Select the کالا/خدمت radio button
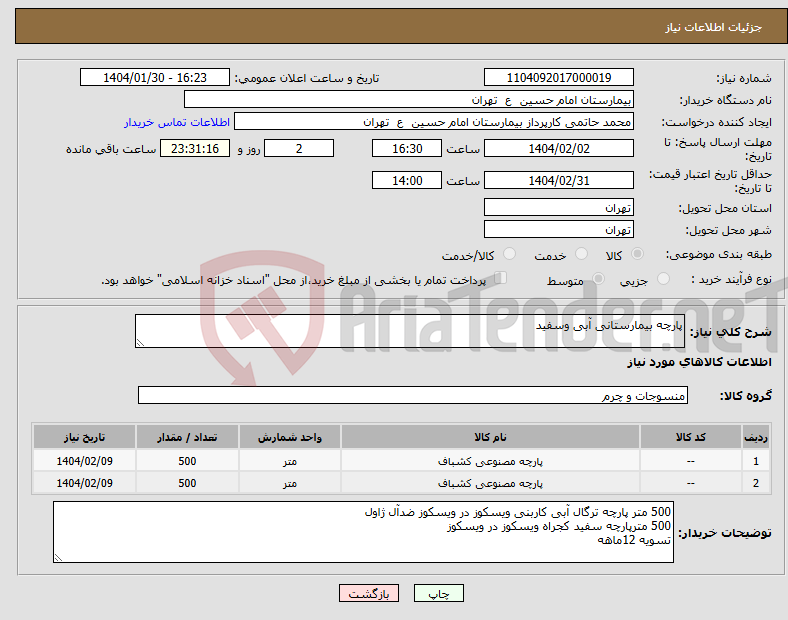The height and width of the screenshot is (620, 788). (510, 254)
